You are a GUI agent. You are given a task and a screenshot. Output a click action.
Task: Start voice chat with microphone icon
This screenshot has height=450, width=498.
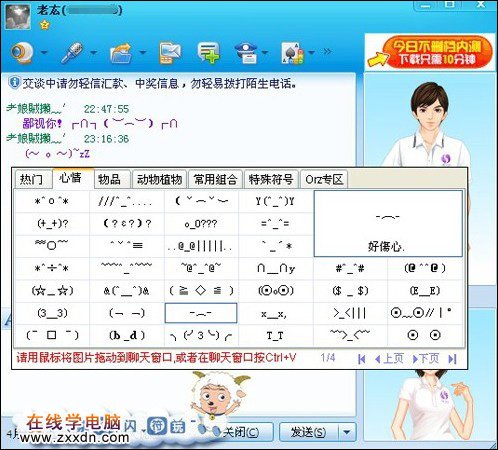pos(72,52)
